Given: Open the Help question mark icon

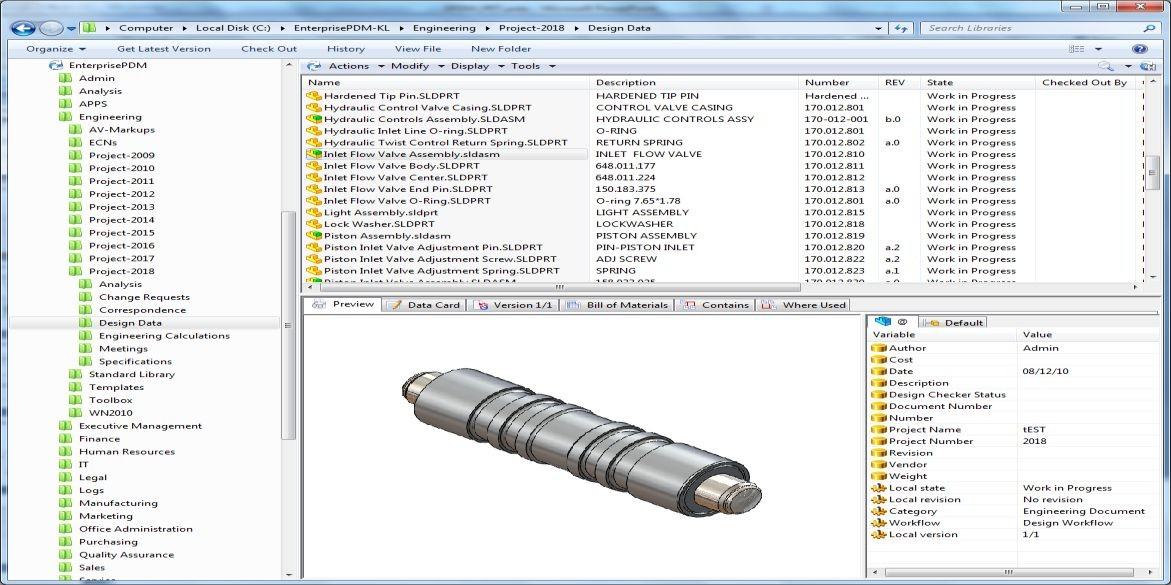Looking at the screenshot, I should click(x=1139, y=49).
